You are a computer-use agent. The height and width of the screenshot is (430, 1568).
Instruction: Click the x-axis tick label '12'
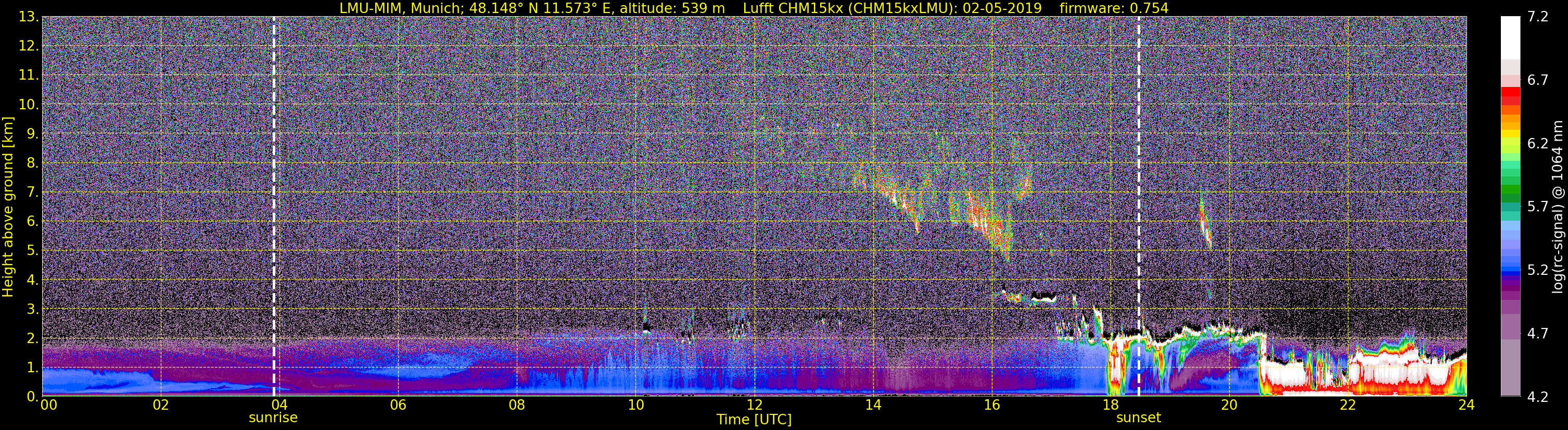coord(754,406)
